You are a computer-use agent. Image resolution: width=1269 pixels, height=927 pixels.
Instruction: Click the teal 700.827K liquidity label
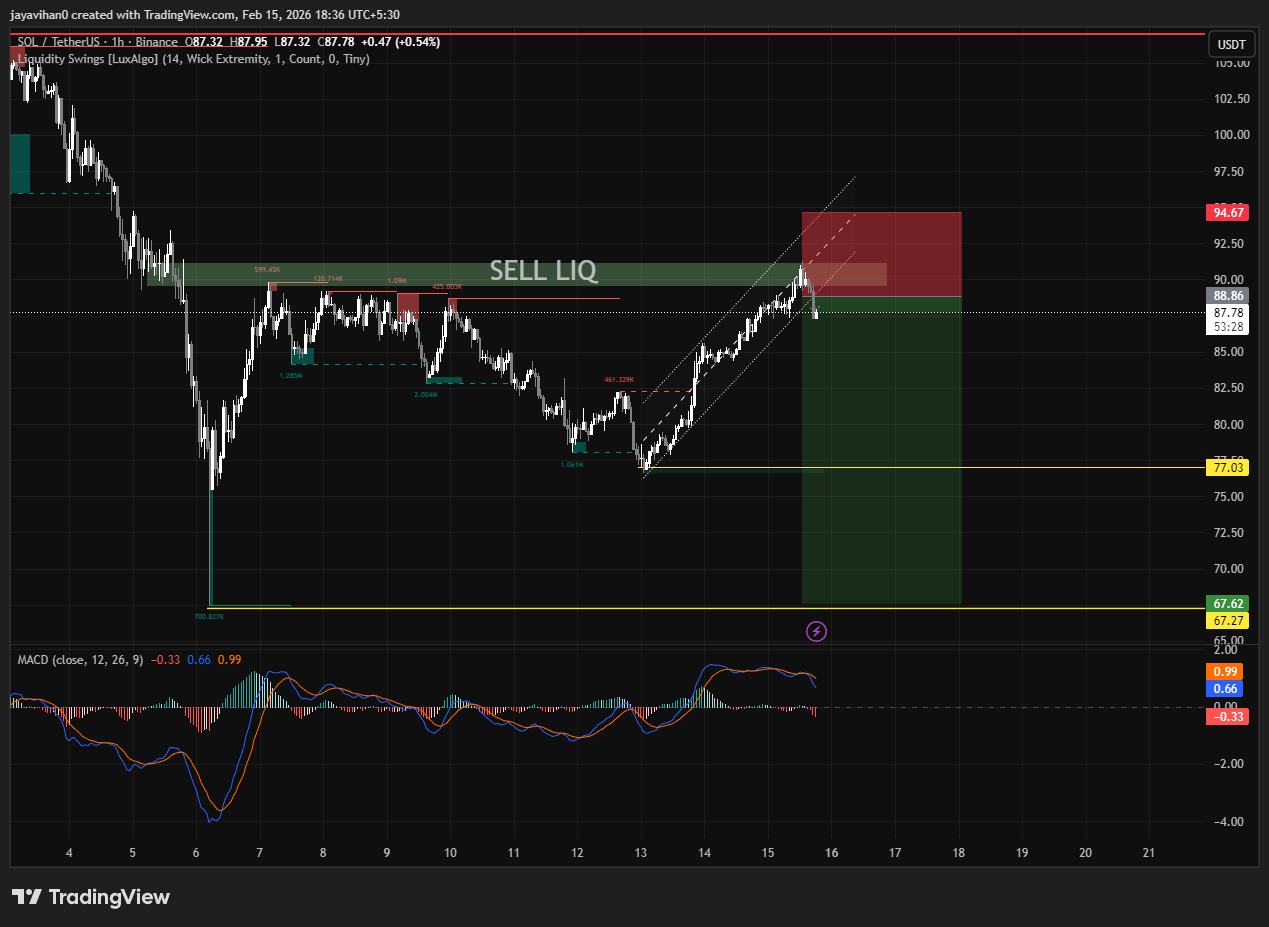[x=209, y=617]
